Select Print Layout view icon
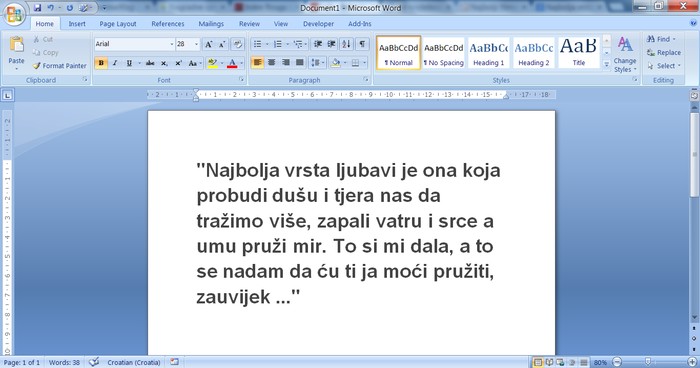 (538, 362)
